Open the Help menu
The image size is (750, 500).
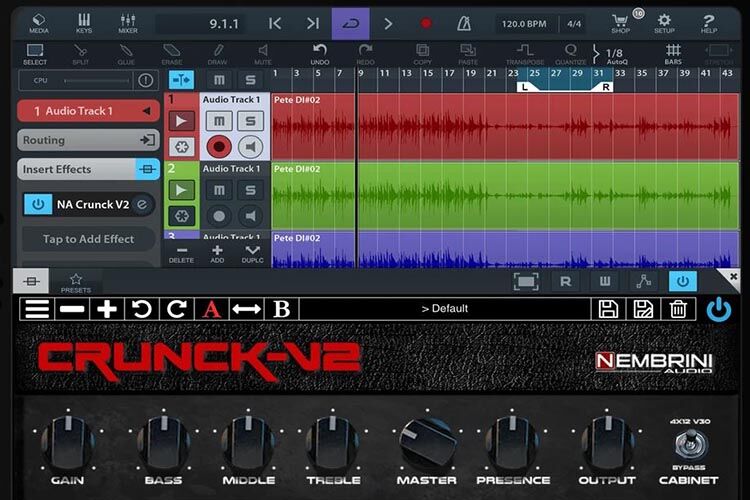pos(708,23)
